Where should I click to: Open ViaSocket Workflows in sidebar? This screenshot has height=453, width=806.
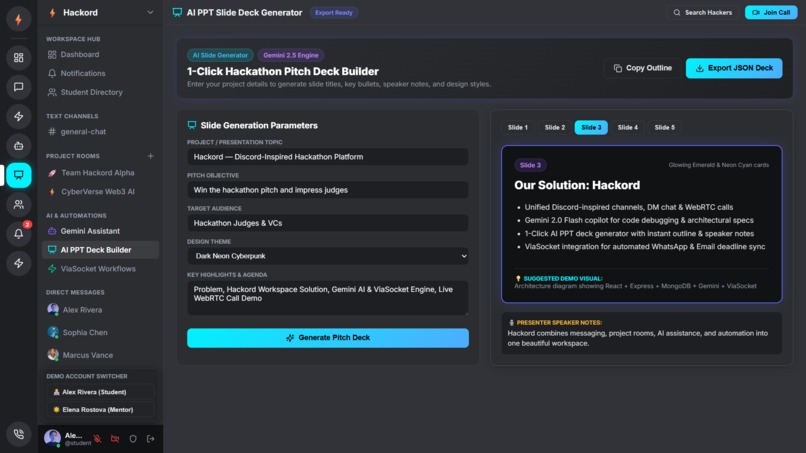click(x=100, y=269)
